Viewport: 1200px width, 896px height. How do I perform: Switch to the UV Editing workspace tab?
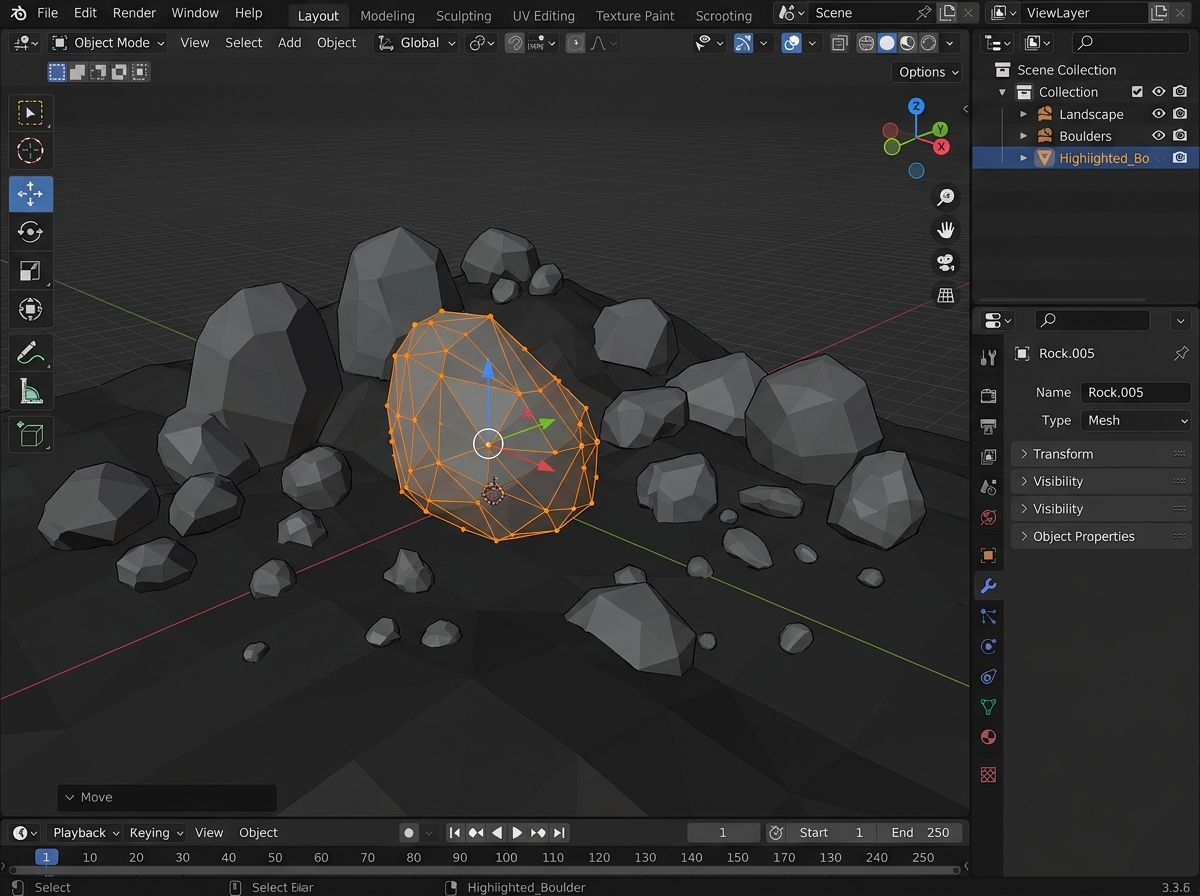click(543, 16)
